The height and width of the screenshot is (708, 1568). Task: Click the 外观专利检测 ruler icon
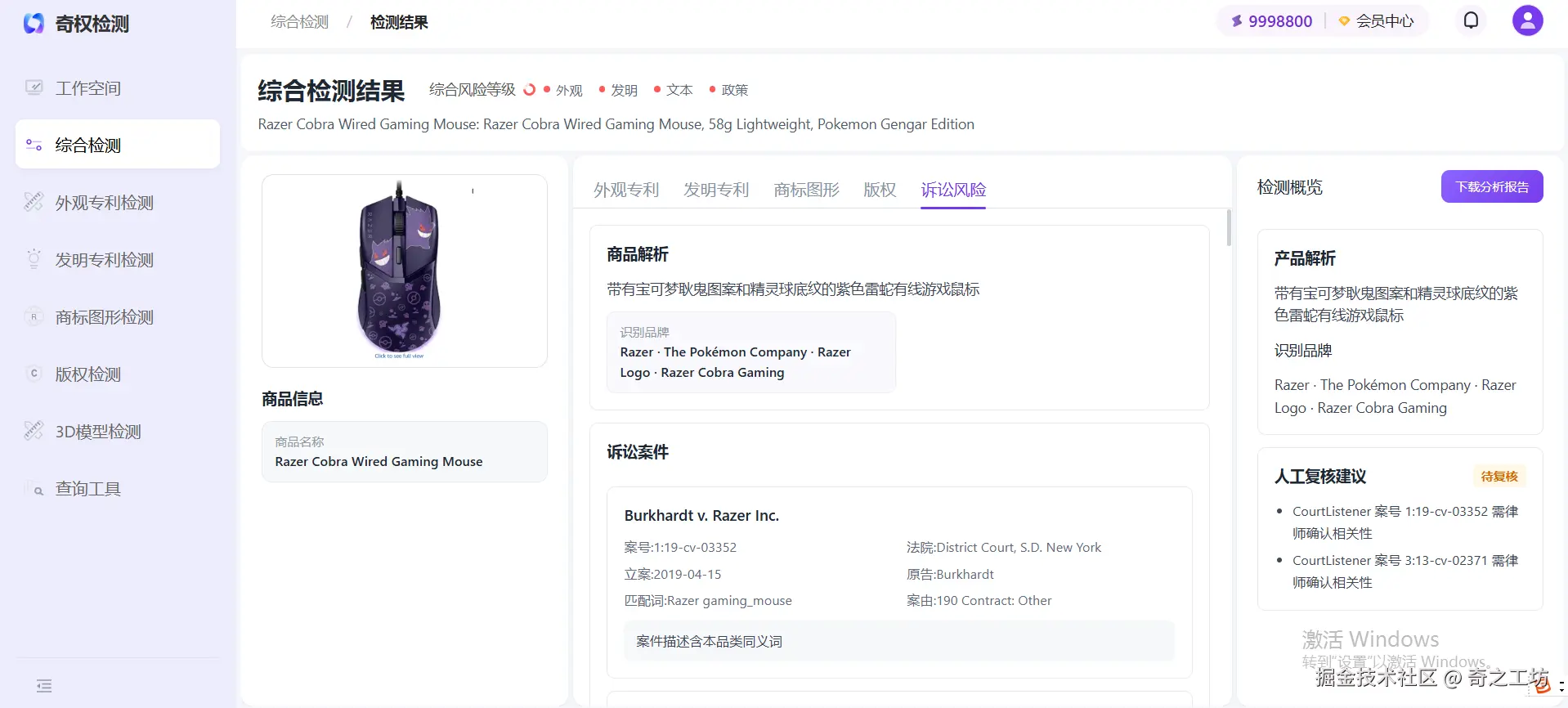pos(34,201)
